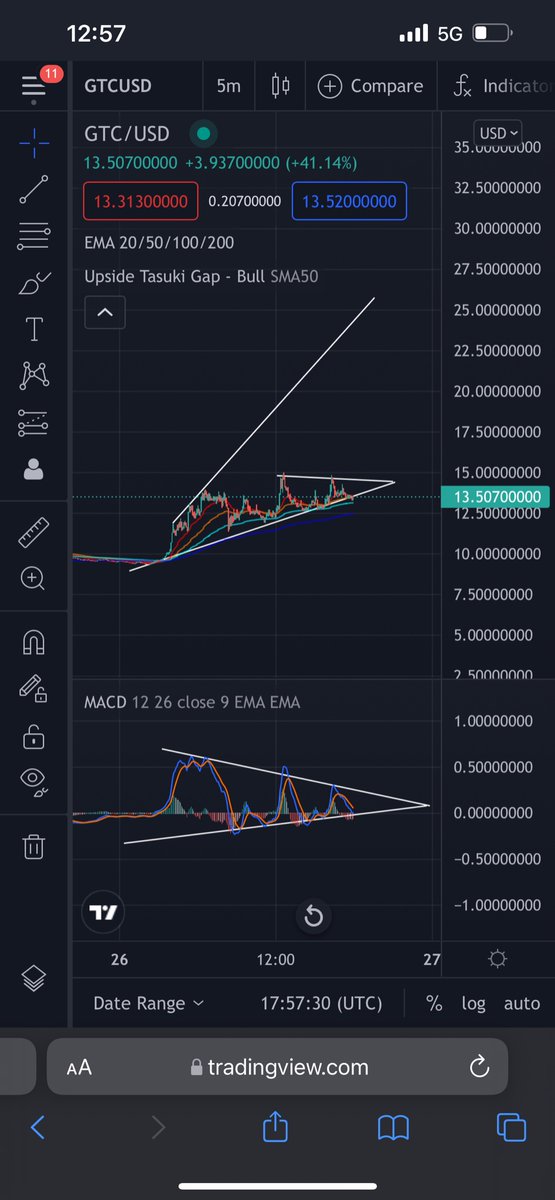This screenshot has height=1200, width=555.
Task: Click the blue buy price 13.52000000
Action: pos(350,201)
